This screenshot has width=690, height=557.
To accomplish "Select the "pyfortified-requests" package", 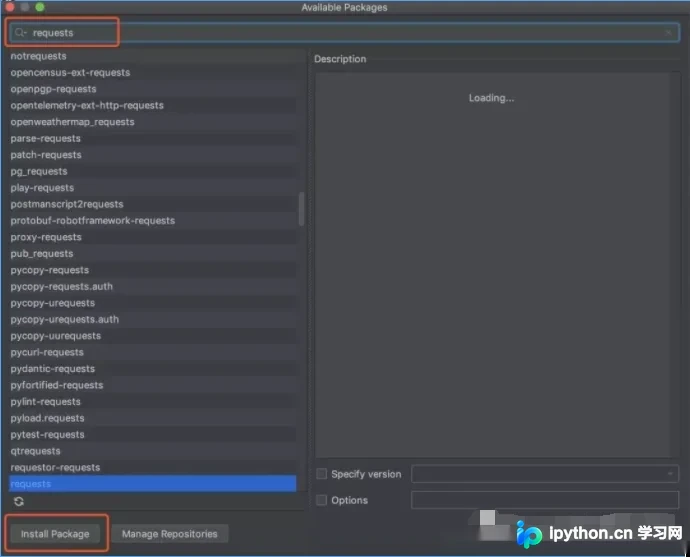I will pos(153,385).
